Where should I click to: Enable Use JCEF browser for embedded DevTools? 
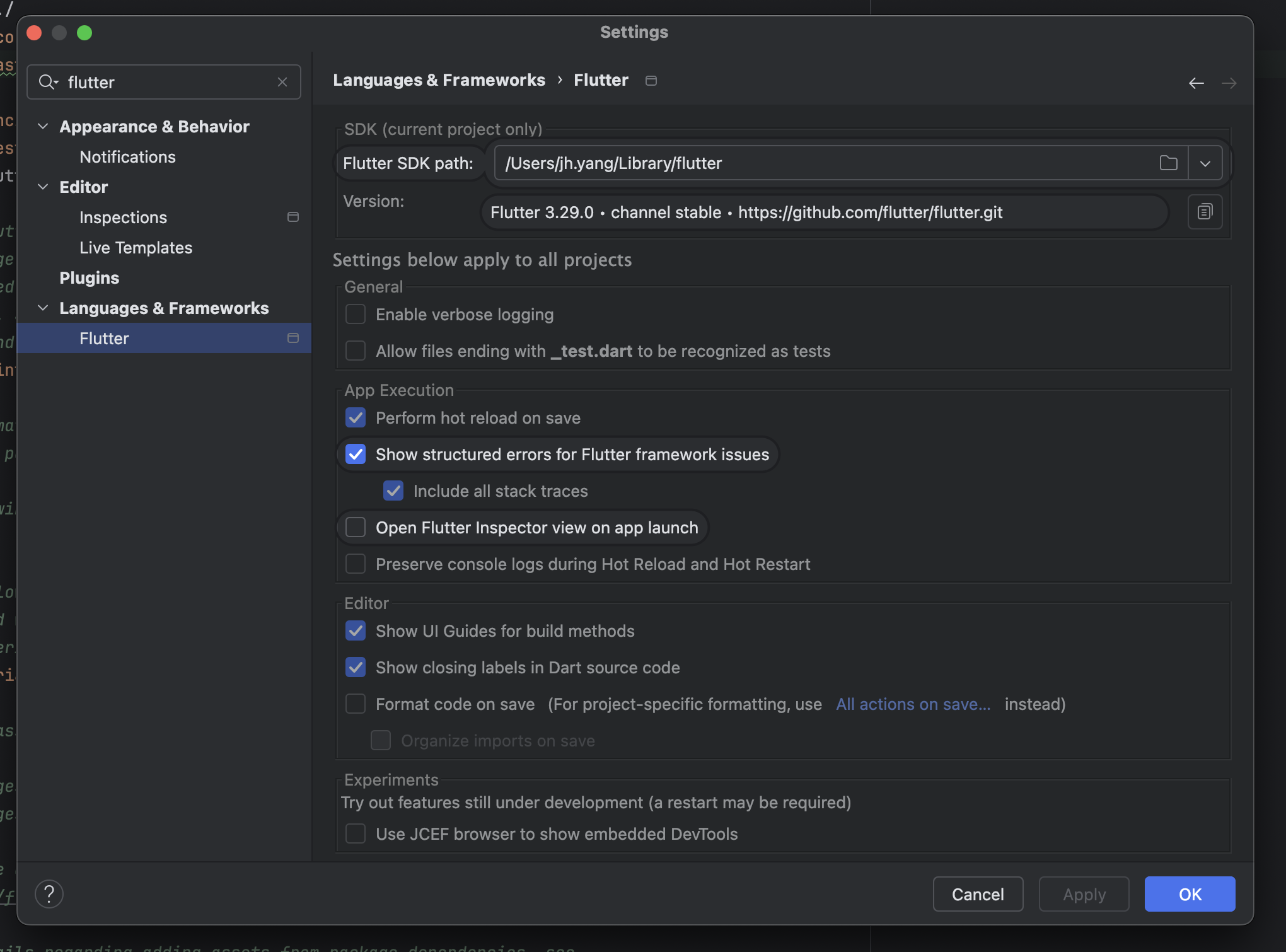(356, 833)
